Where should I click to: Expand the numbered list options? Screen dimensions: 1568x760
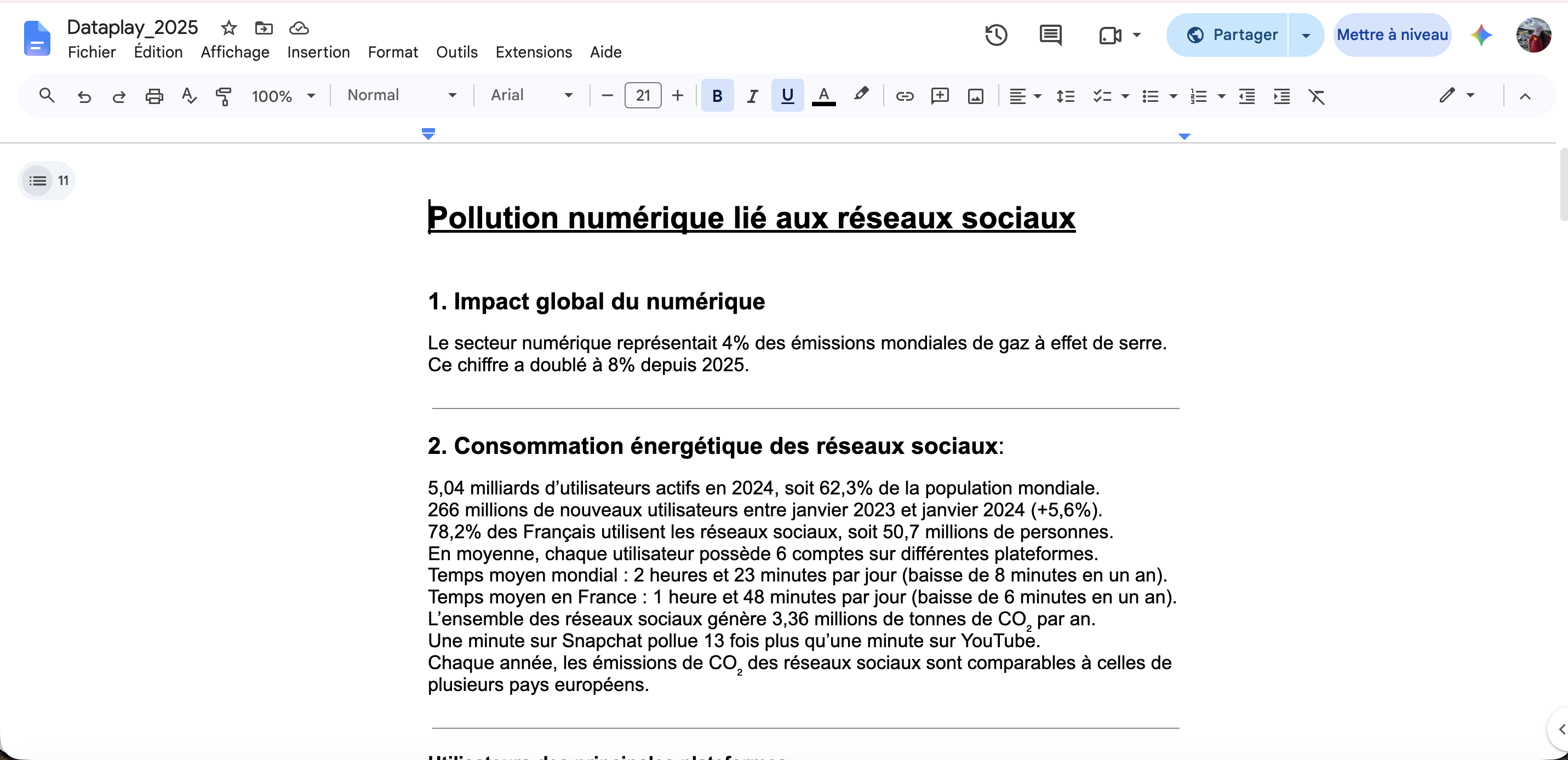click(1221, 95)
